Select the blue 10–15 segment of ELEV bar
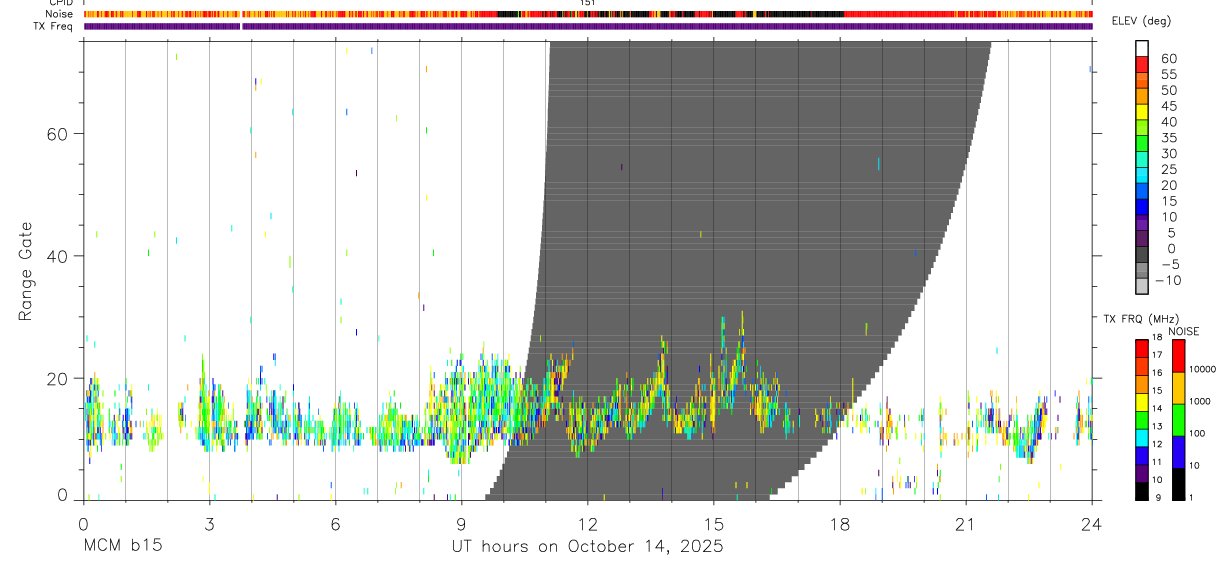The width and height of the screenshot is (1228, 567). [x=1142, y=208]
